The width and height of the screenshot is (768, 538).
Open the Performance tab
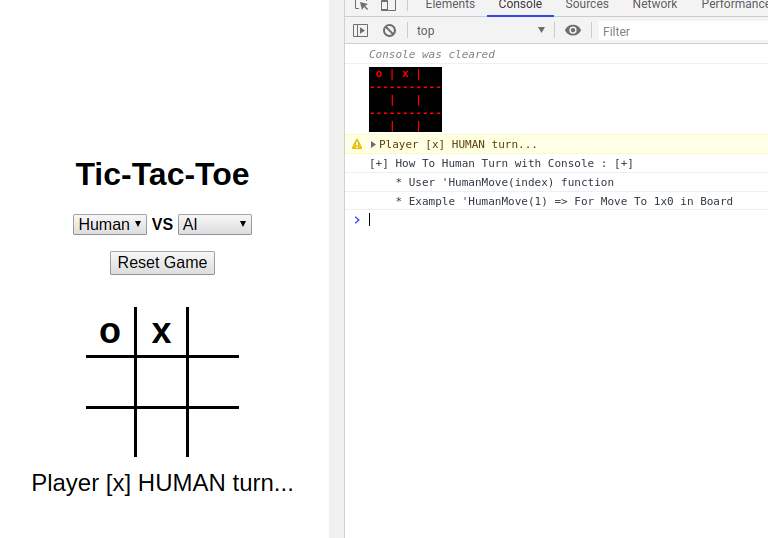click(734, 5)
